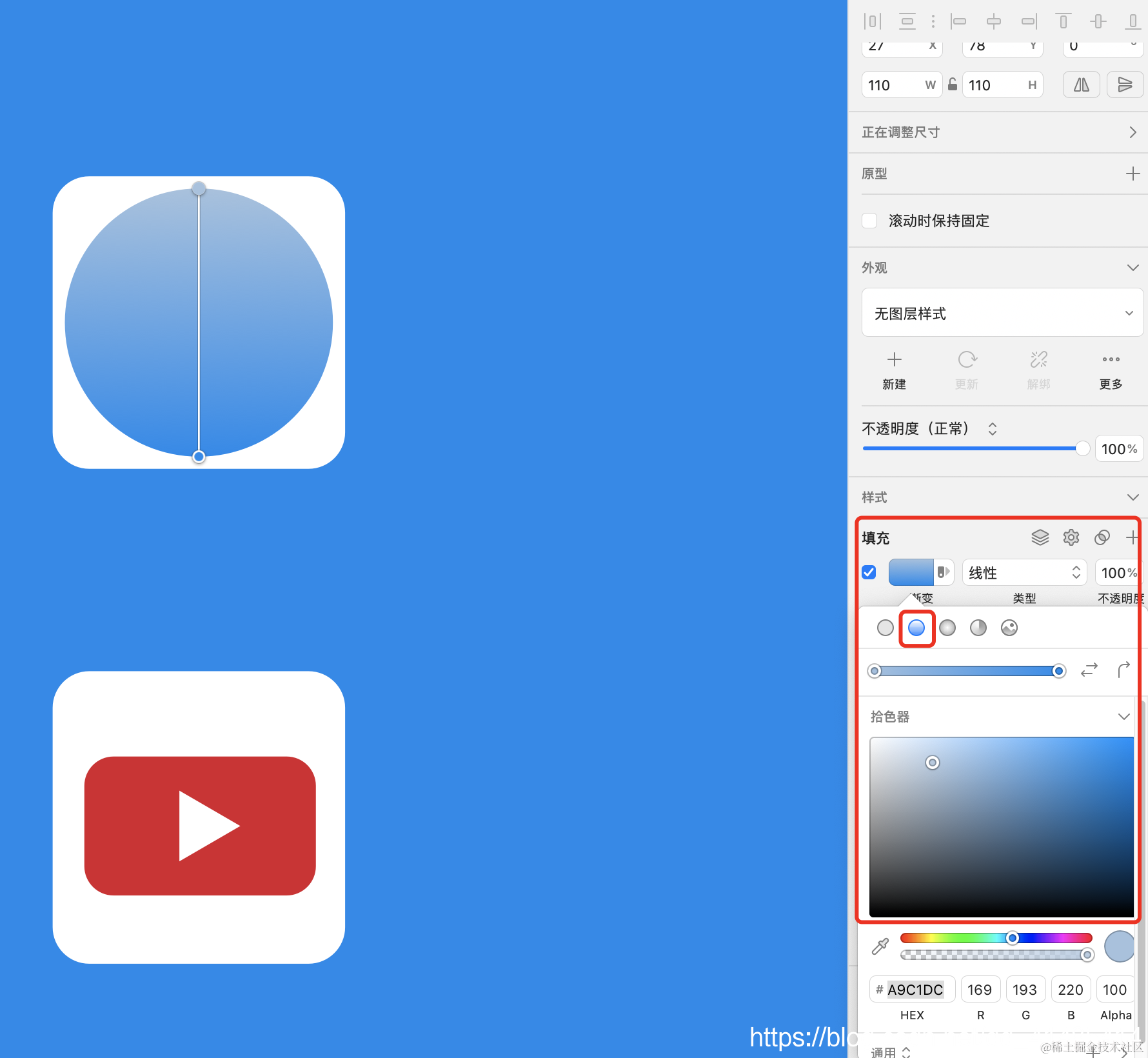The image size is (1148, 1058).
Task: Distribute layers horizontally using the first alignment icon
Action: tap(872, 21)
